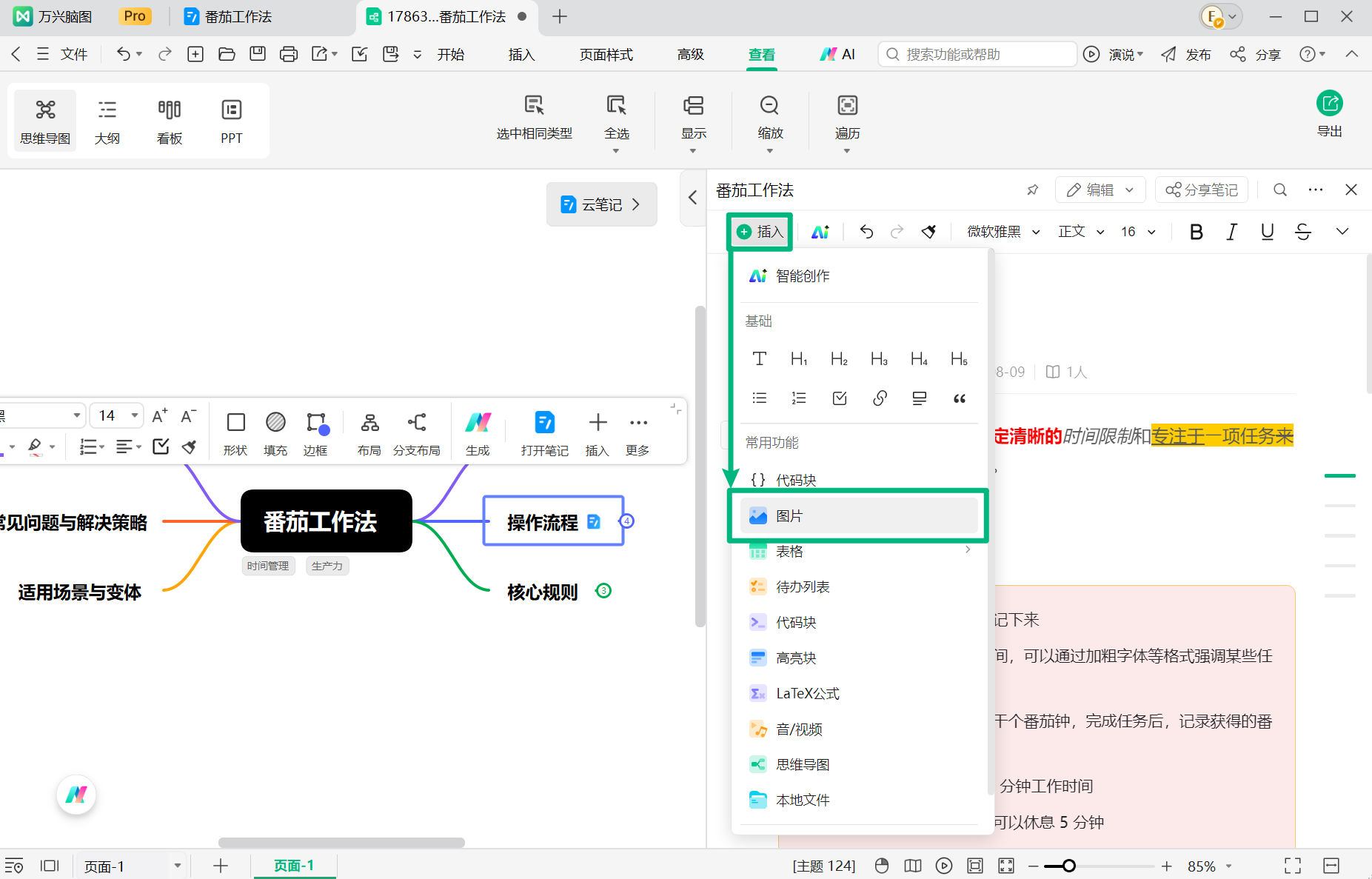The width and height of the screenshot is (1372, 879).
Task: Open notes panel more options (…)
Action: 1315,190
